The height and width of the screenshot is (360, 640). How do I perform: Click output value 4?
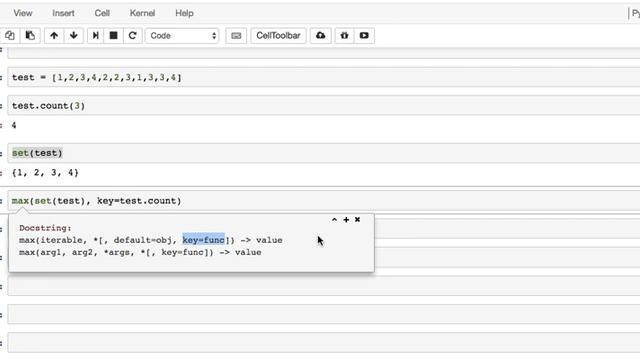tap(14, 125)
